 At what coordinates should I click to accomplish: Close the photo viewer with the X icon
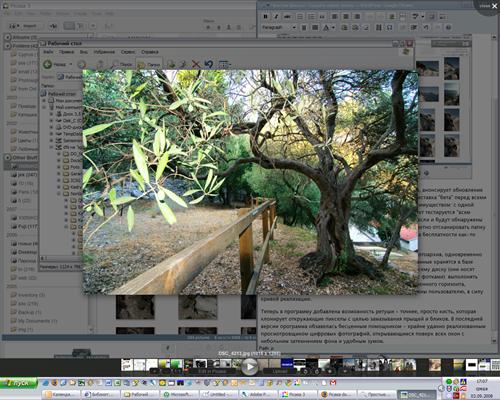[x=494, y=6]
